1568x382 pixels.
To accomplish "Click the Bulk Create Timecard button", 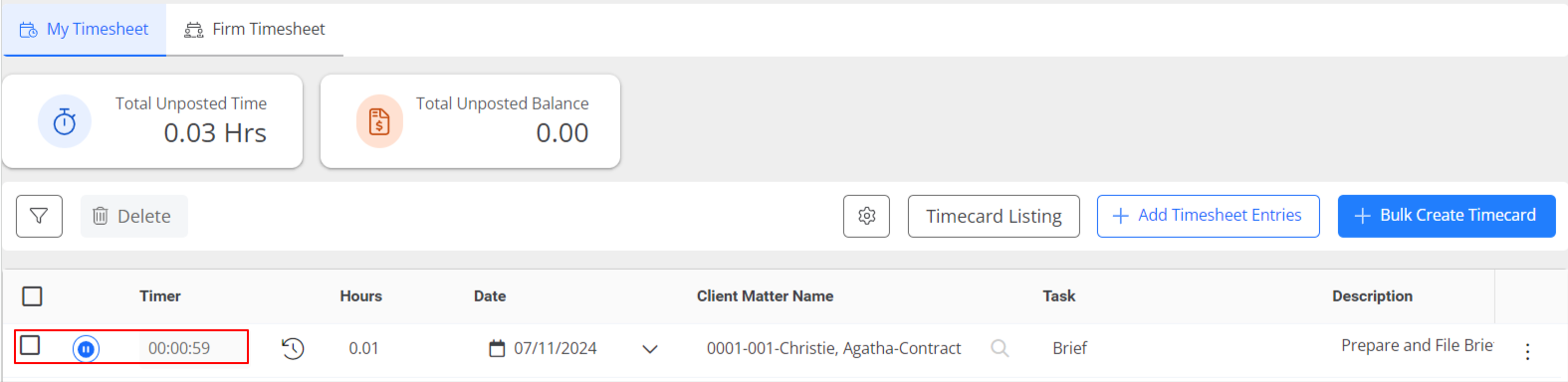I will [x=1447, y=216].
